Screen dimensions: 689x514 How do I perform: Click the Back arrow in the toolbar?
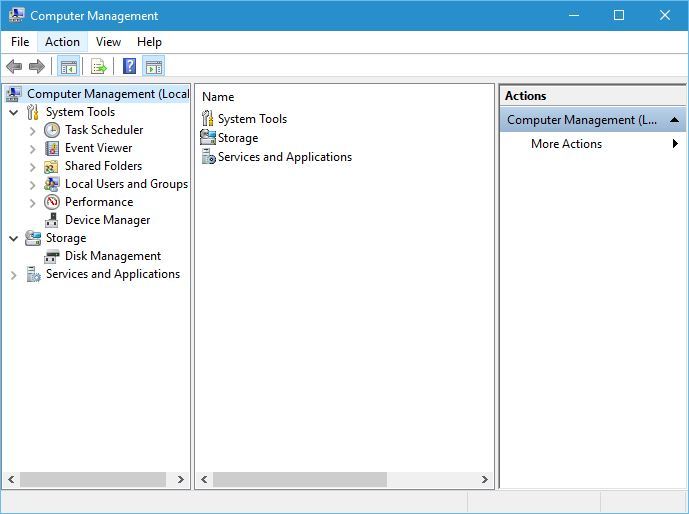(x=14, y=67)
